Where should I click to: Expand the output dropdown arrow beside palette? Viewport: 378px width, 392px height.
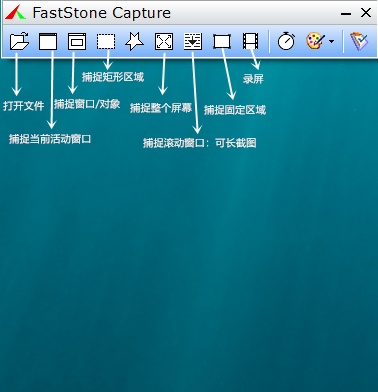pyautogui.click(x=331, y=42)
